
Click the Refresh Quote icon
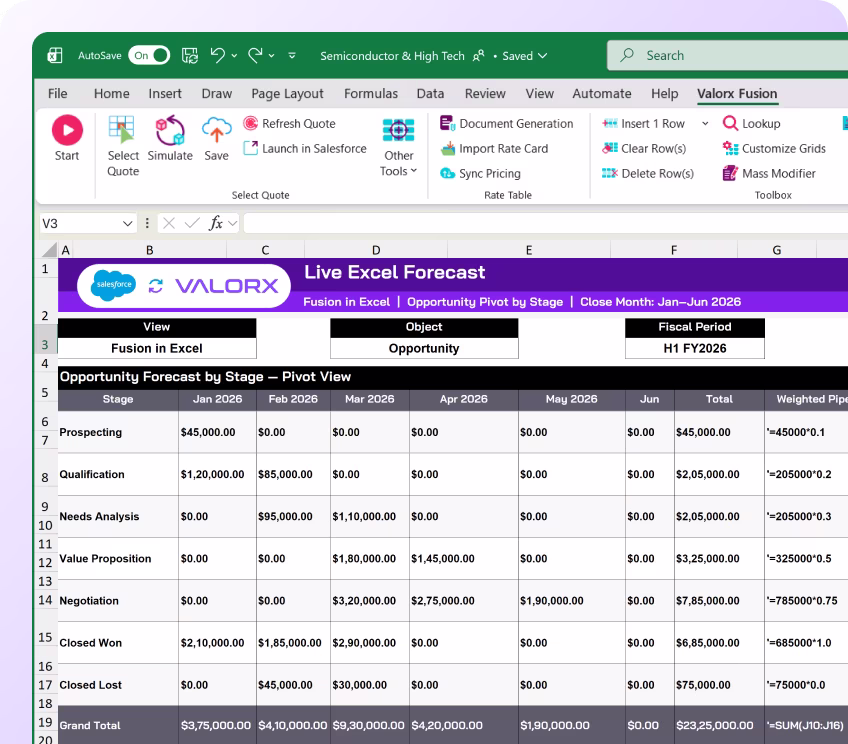250,123
